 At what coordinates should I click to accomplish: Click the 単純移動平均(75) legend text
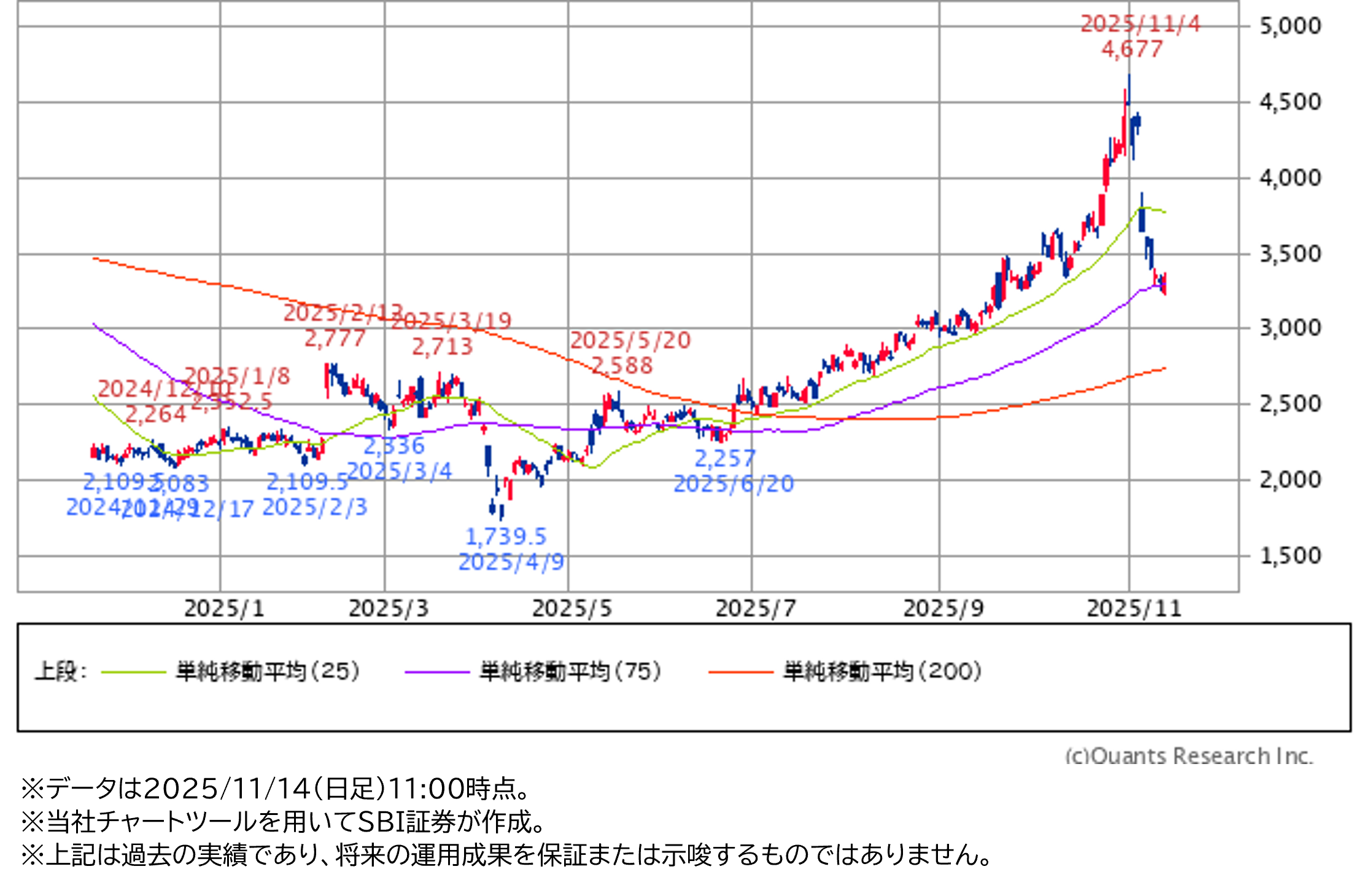(570, 671)
